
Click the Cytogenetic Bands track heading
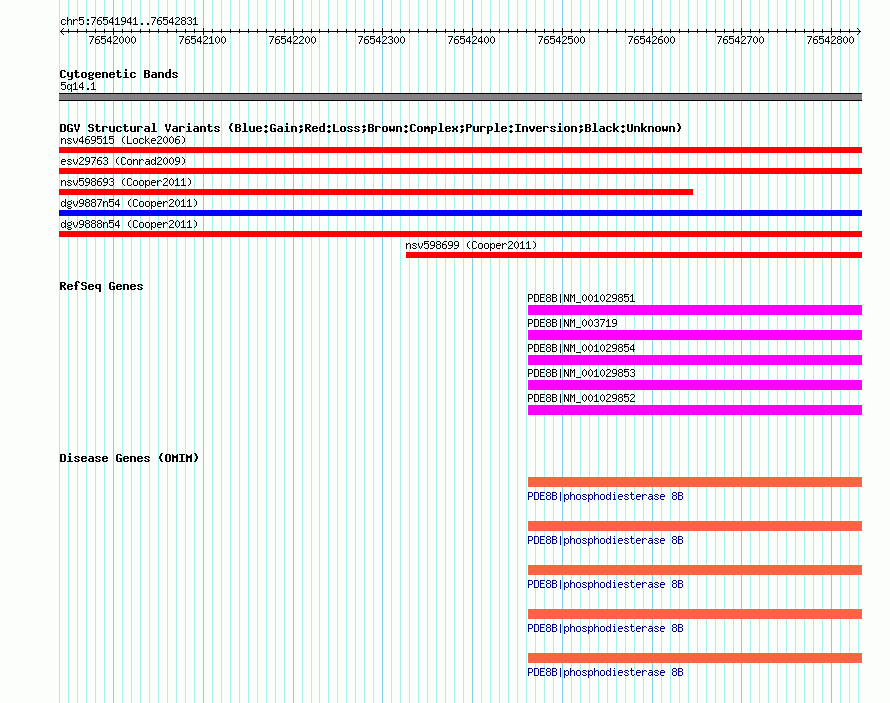click(x=119, y=74)
